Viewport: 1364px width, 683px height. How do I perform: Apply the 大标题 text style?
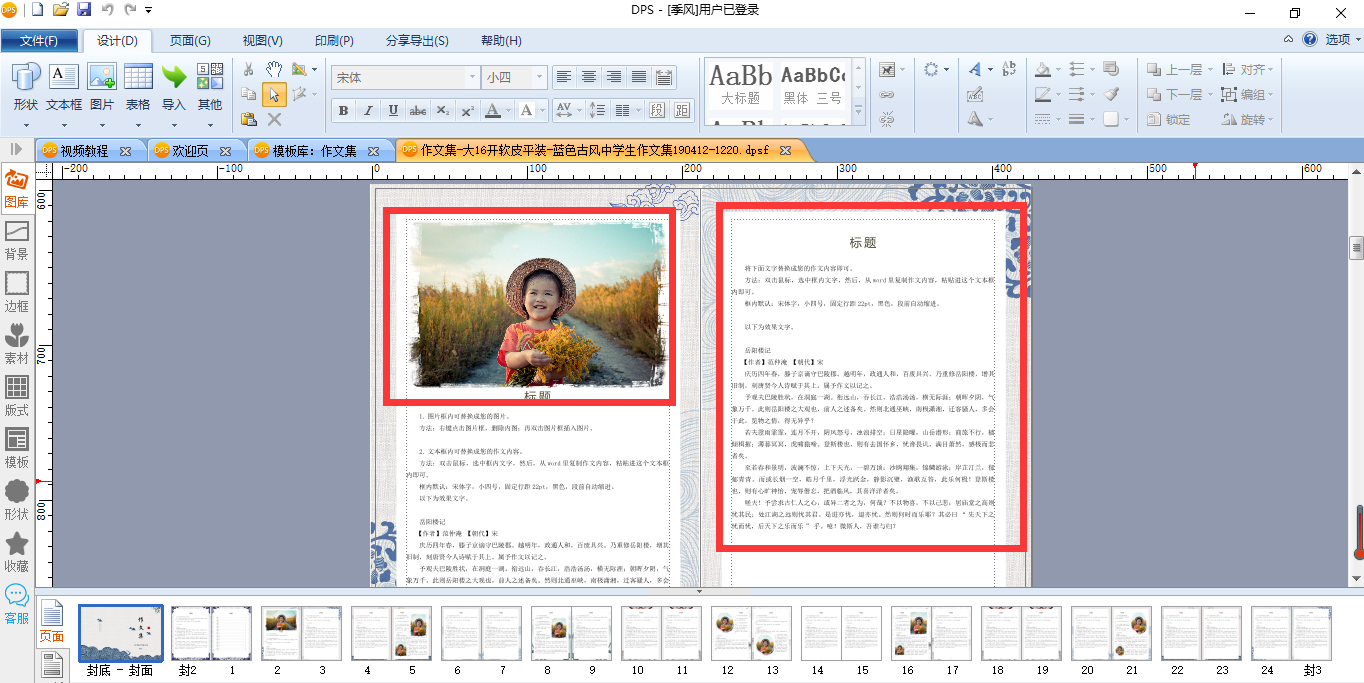pos(741,85)
